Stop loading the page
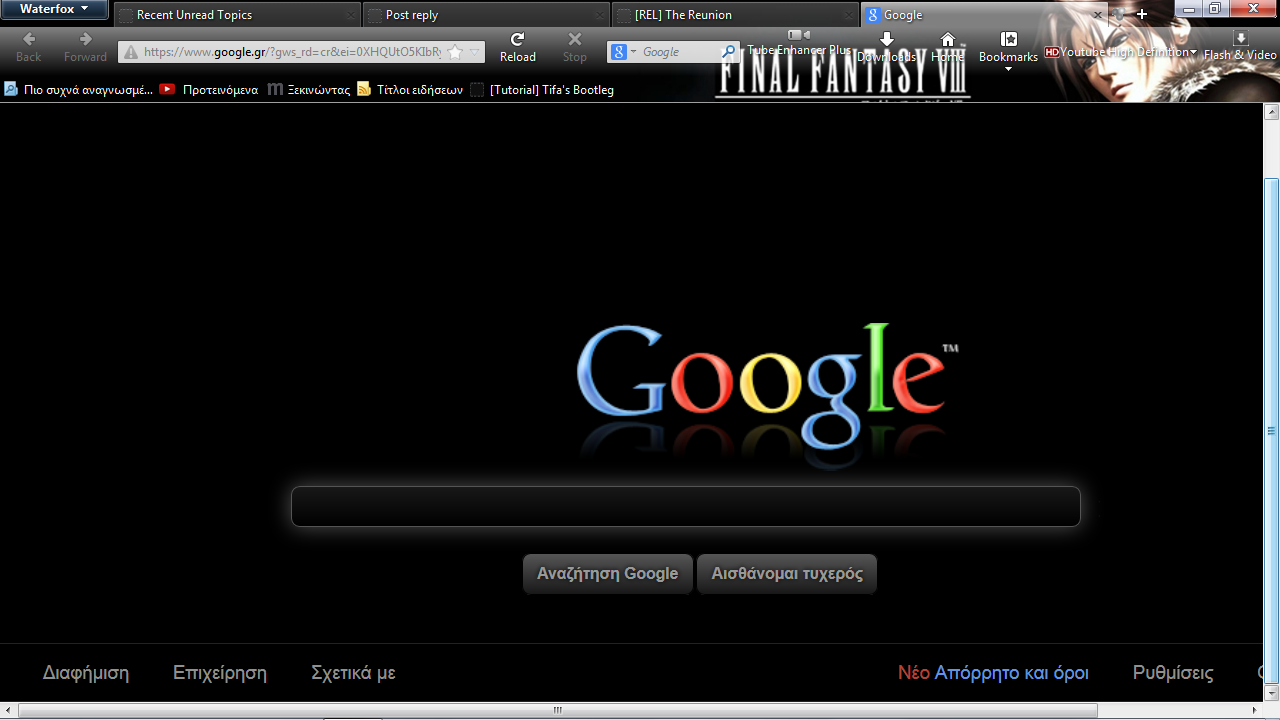The height and width of the screenshot is (720, 1280). (x=574, y=47)
